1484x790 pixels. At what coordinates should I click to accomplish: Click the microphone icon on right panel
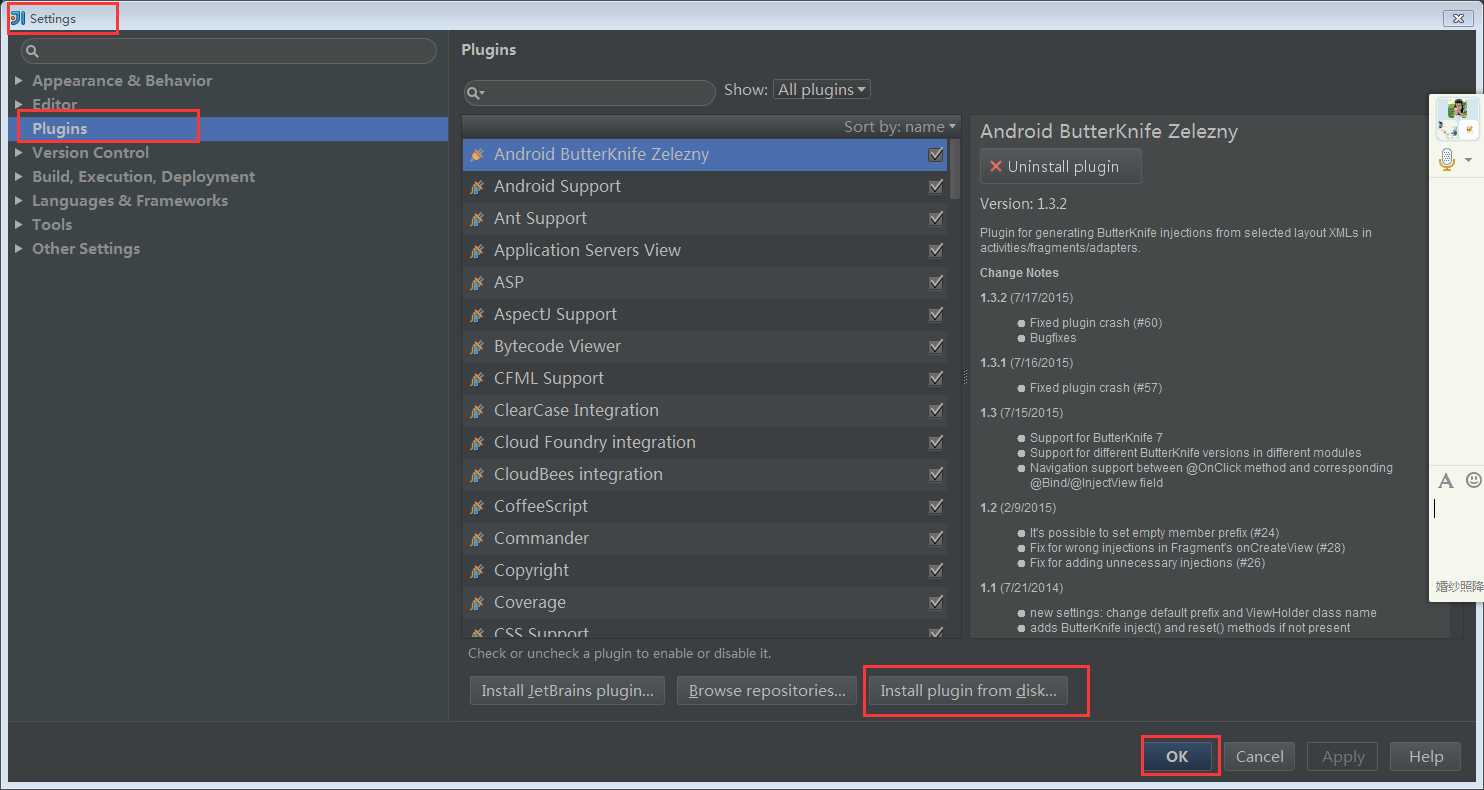coord(1446,160)
